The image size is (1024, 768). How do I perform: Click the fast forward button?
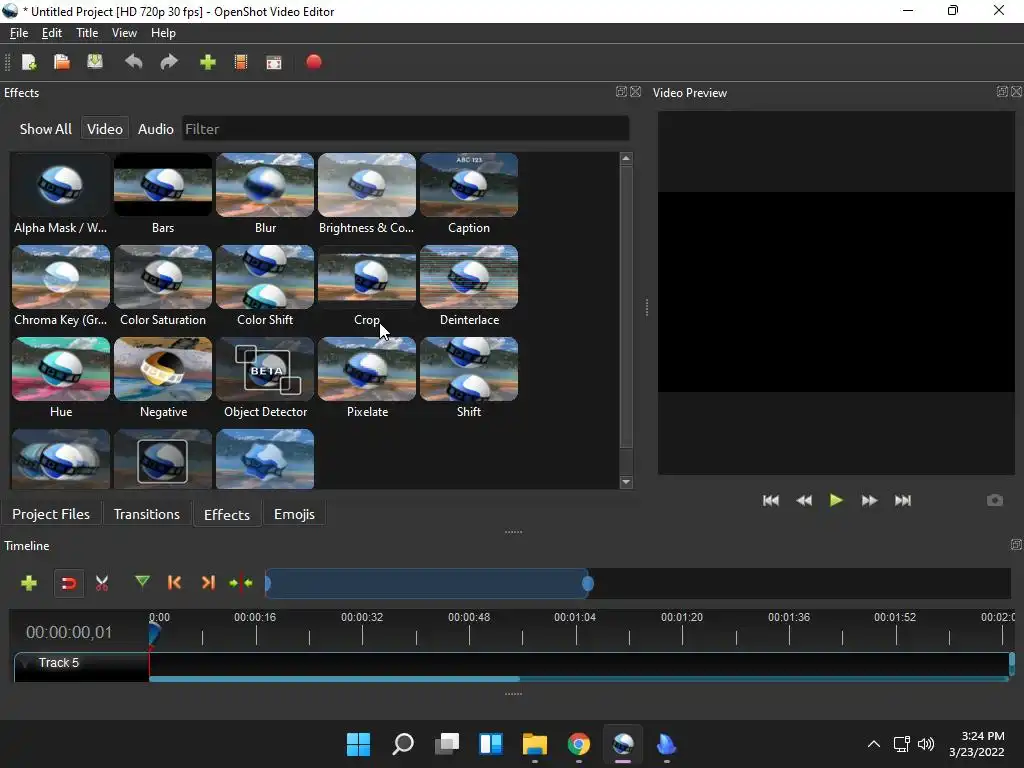pos(869,500)
